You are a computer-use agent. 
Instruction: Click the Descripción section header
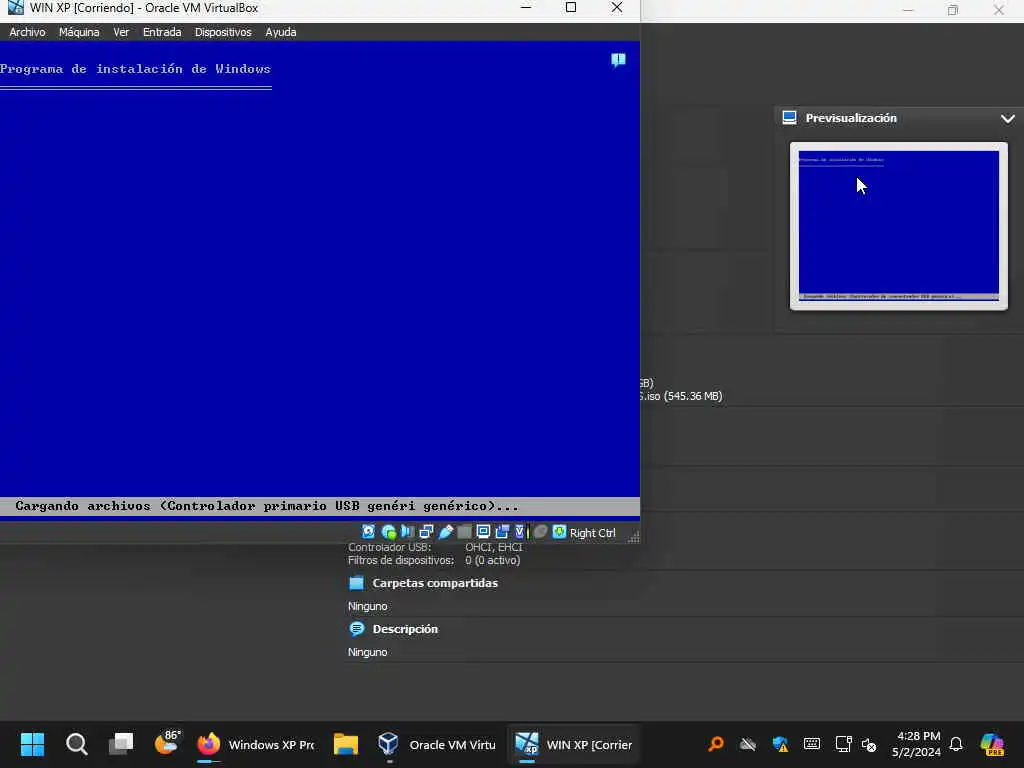(x=405, y=629)
